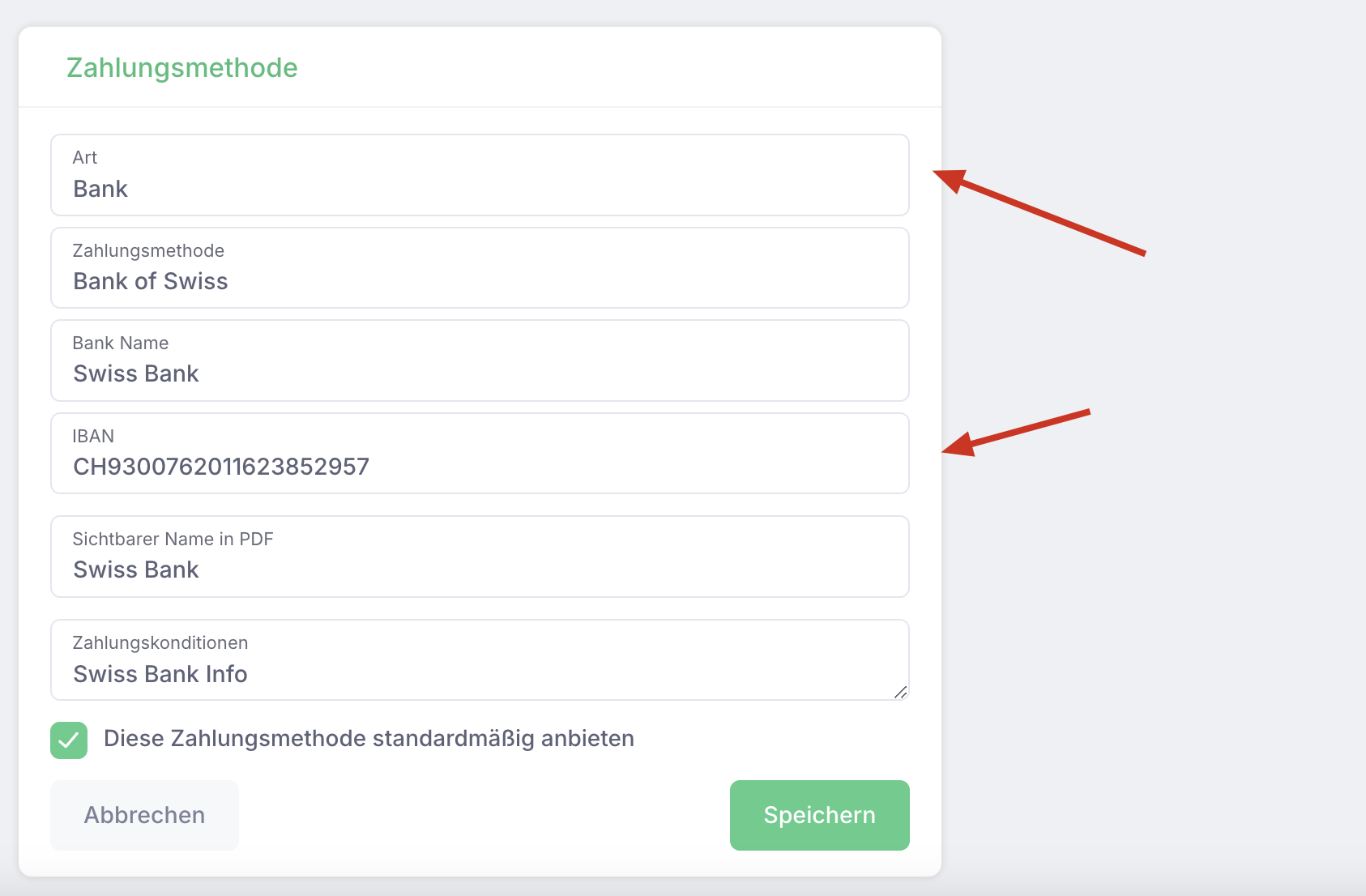Click the 'IBAN' field label
The width and height of the screenshot is (1366, 896).
[x=93, y=436]
